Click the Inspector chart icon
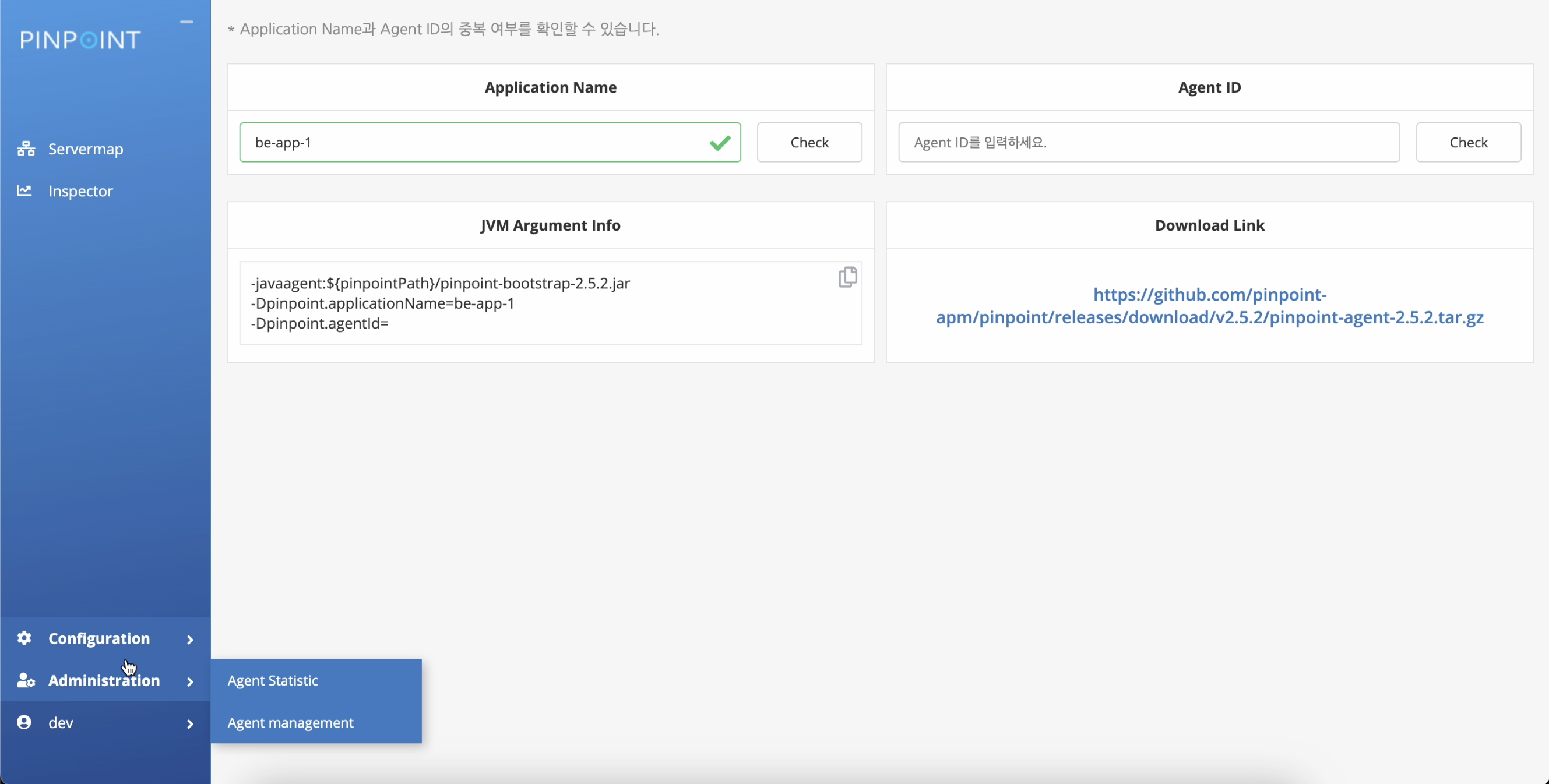The height and width of the screenshot is (784, 1549). 24,190
